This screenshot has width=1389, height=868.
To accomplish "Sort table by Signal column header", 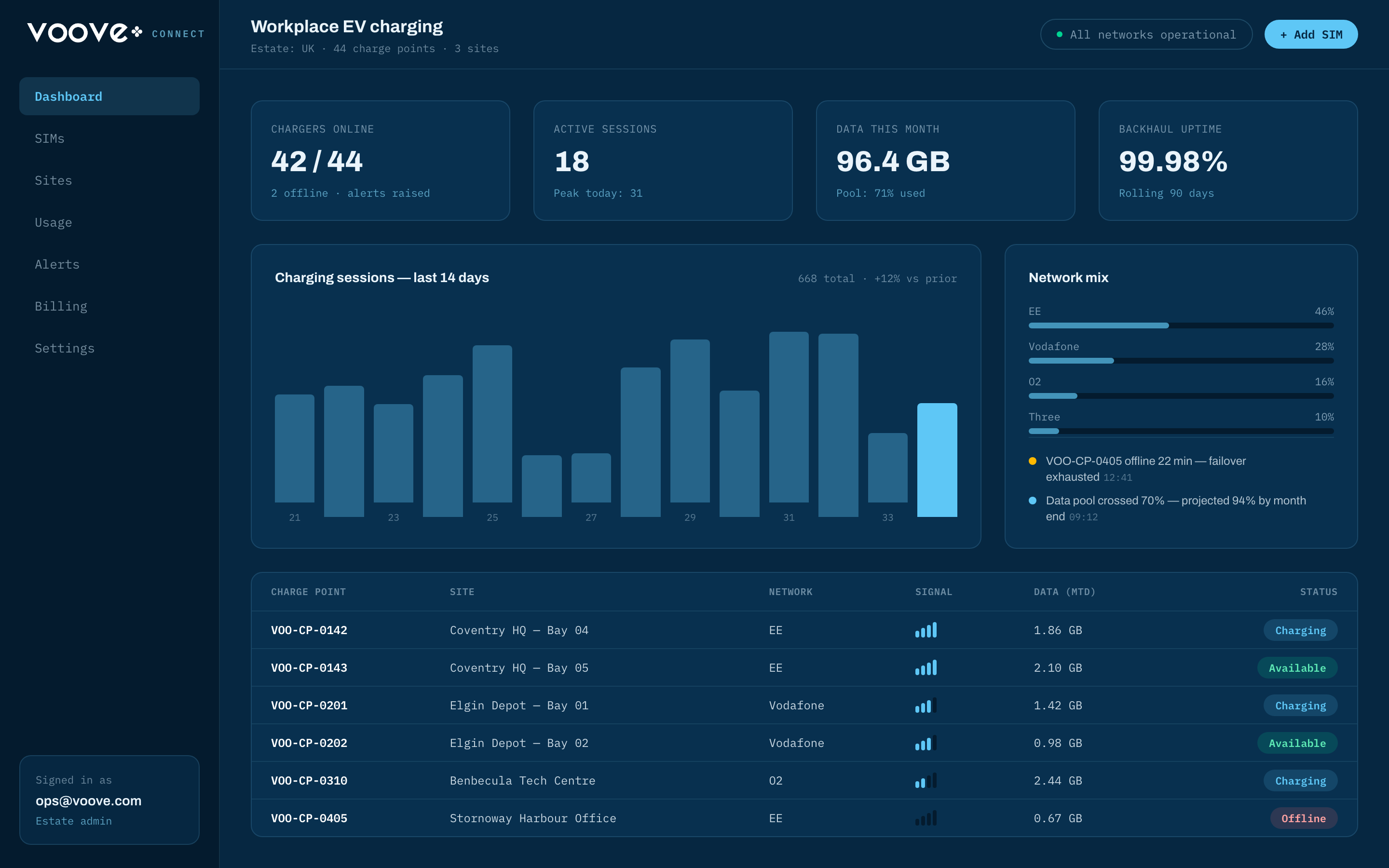I will click(x=933, y=592).
